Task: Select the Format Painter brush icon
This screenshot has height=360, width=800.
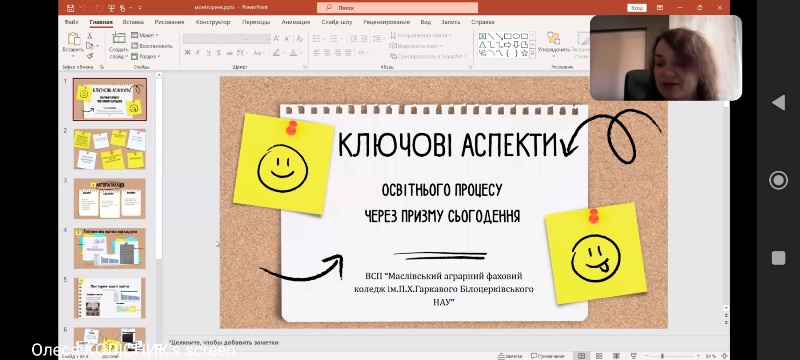Action: (90, 56)
